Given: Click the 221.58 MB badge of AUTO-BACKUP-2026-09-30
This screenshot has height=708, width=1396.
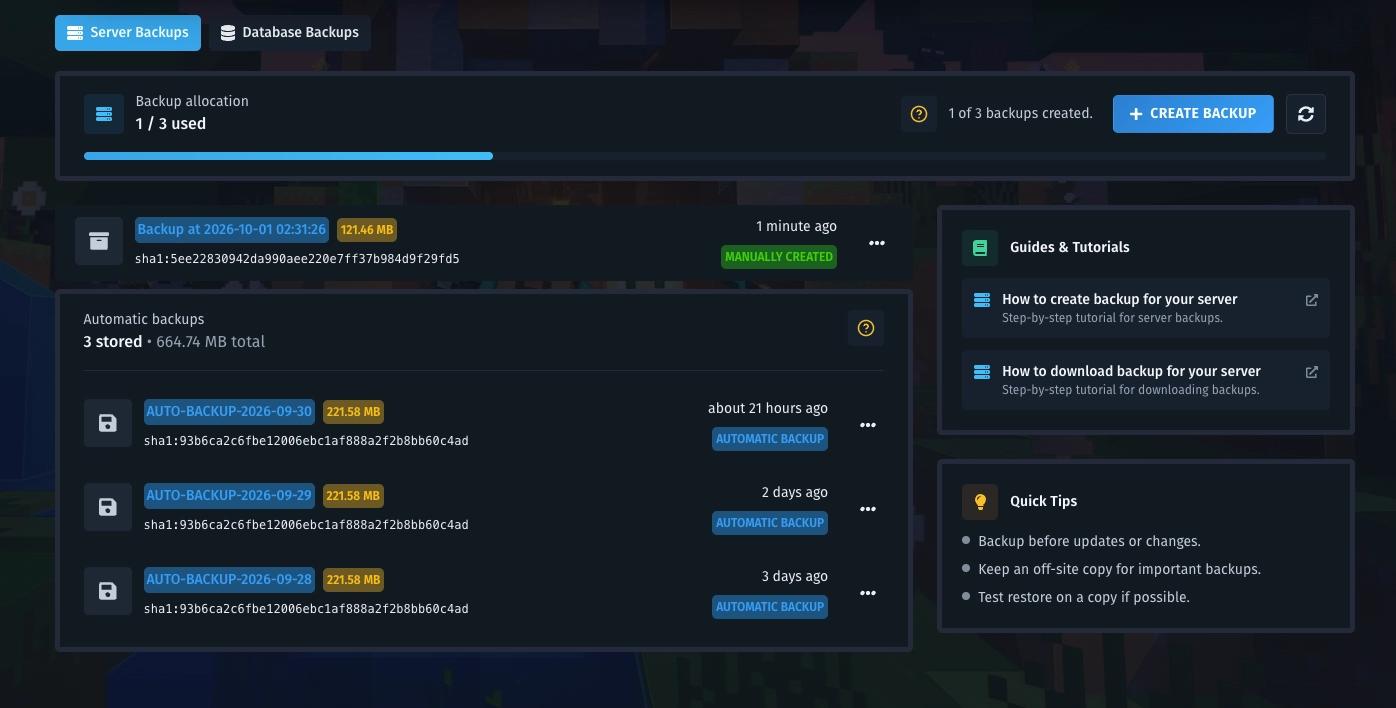Looking at the screenshot, I should [x=353, y=411].
